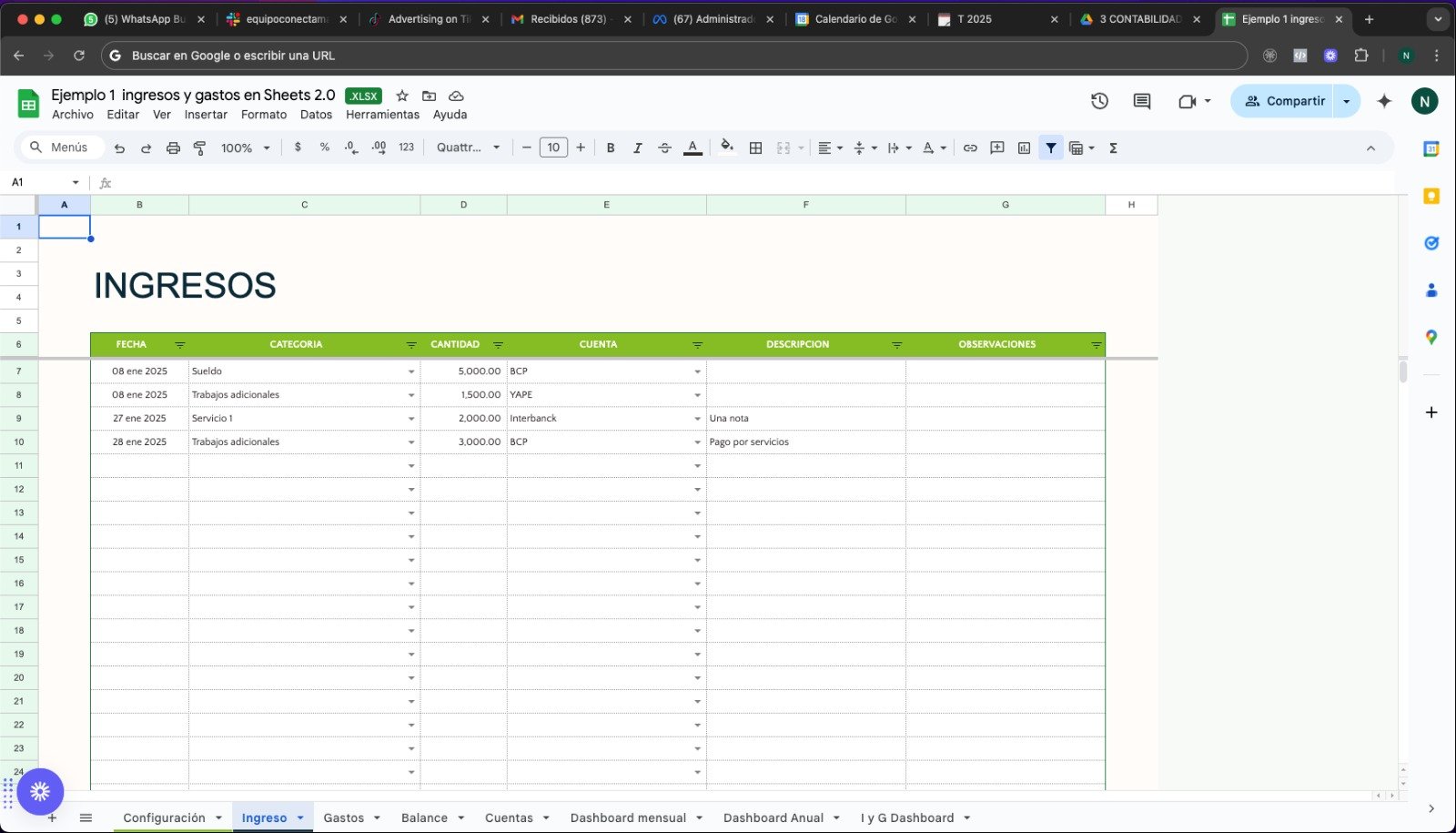Print the spreadsheet

pyautogui.click(x=173, y=147)
